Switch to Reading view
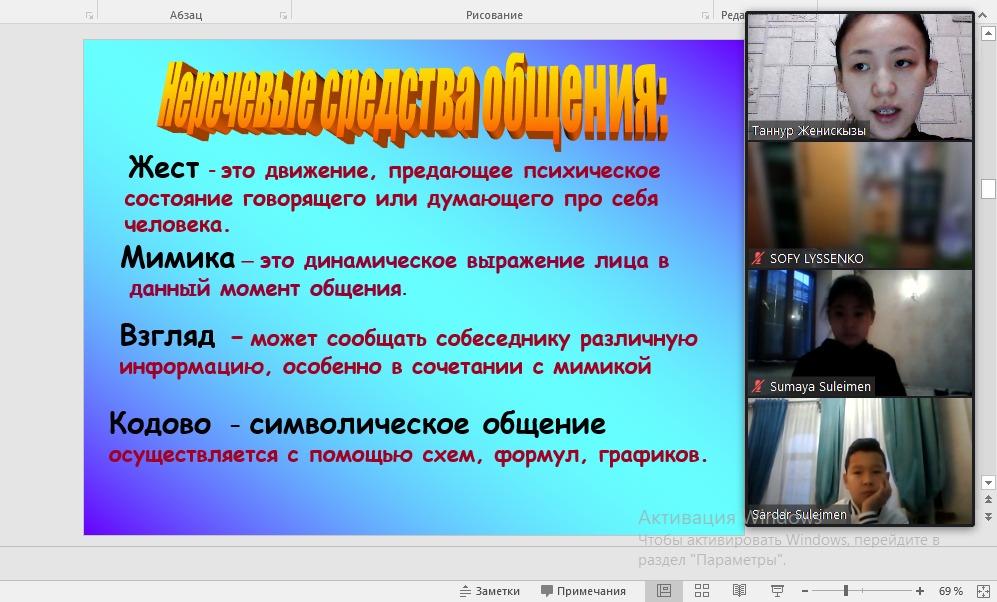997x602 pixels. (x=739, y=591)
